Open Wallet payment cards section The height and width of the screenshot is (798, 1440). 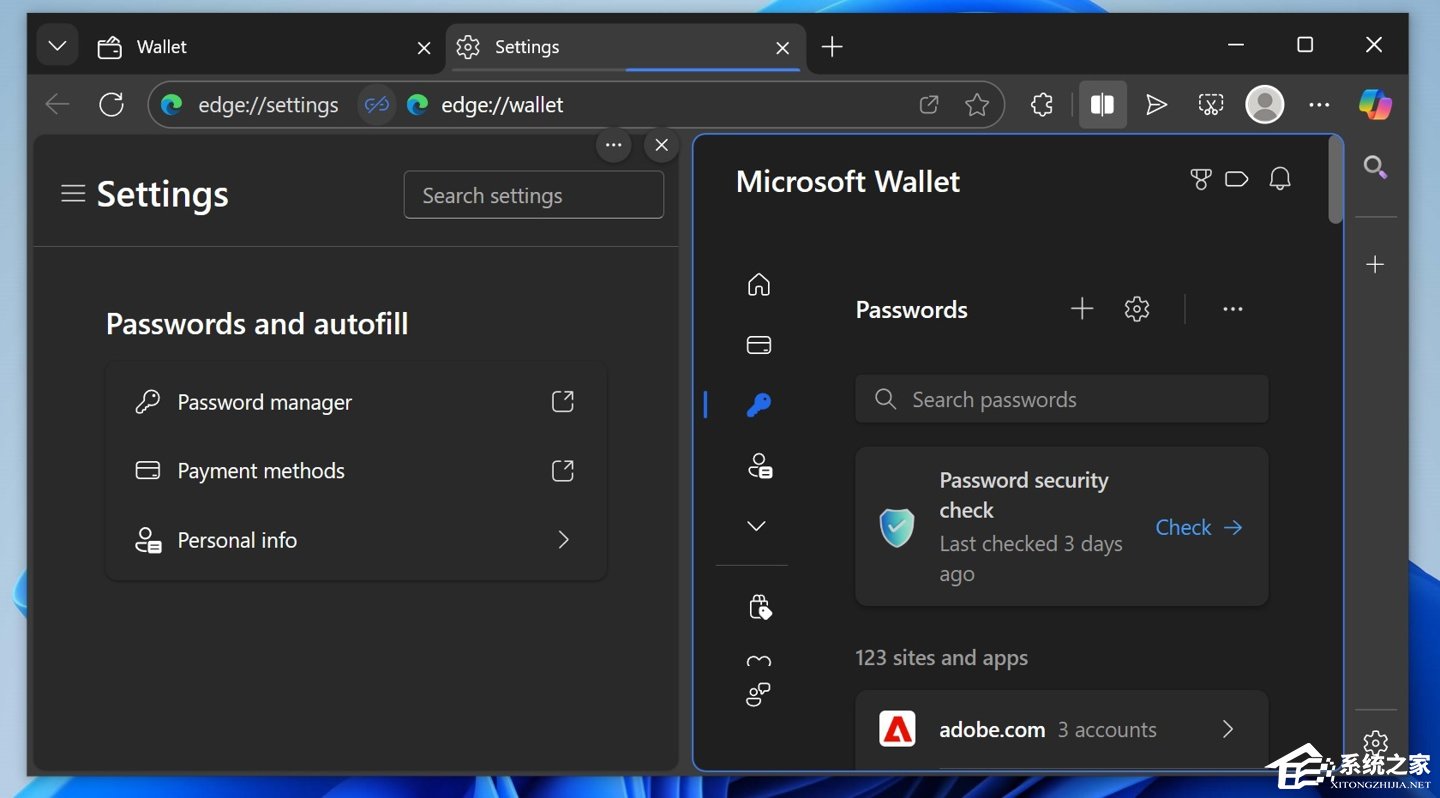(759, 345)
